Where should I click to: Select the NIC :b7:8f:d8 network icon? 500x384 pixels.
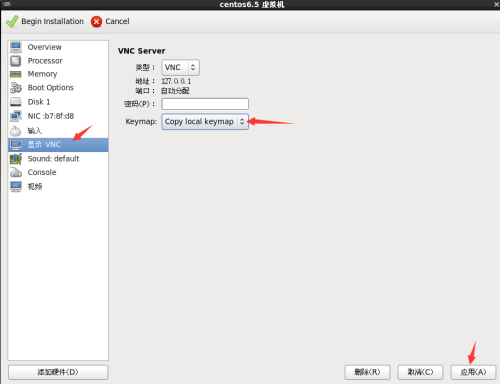click(x=16, y=116)
